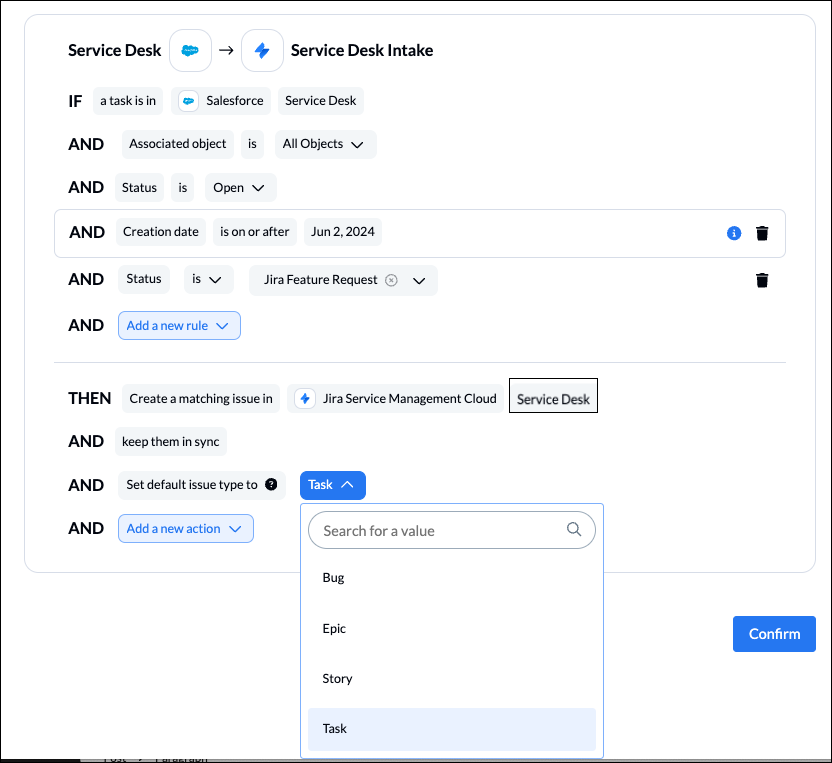This screenshot has width=832, height=763.
Task: Click the Service Desk Intake heading
Action: (362, 50)
